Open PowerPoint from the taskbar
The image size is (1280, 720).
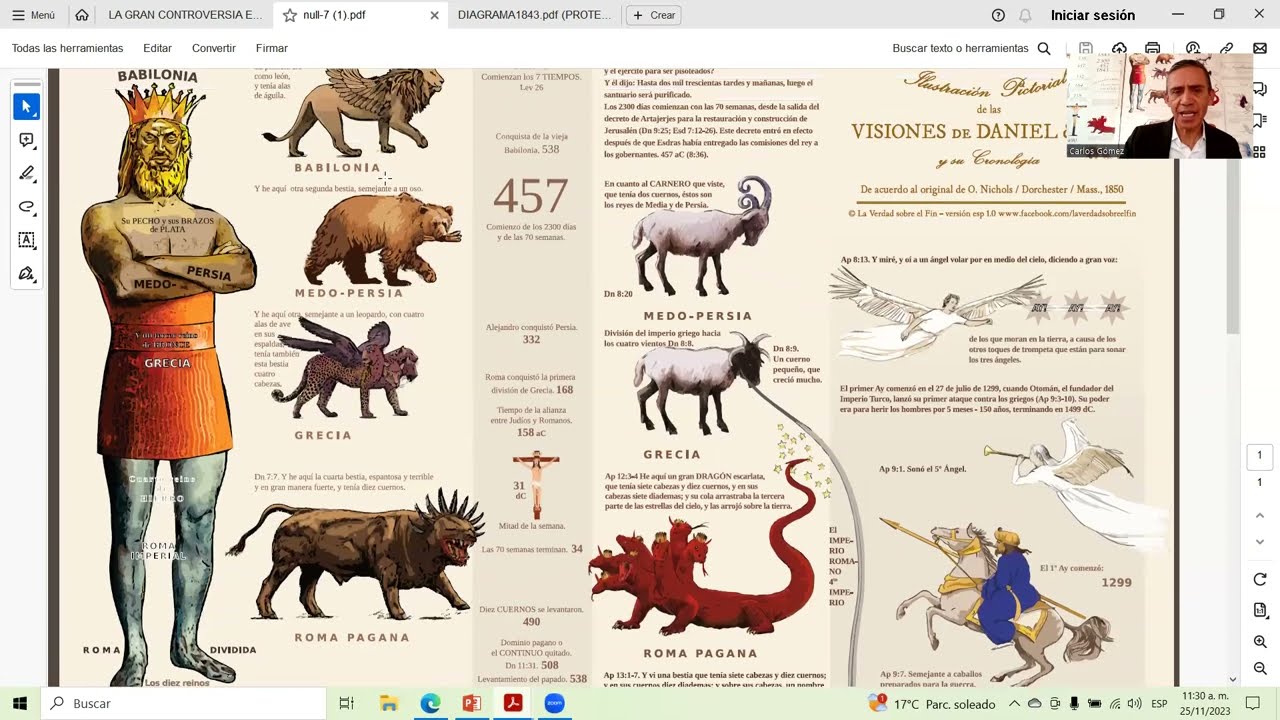tap(472, 703)
